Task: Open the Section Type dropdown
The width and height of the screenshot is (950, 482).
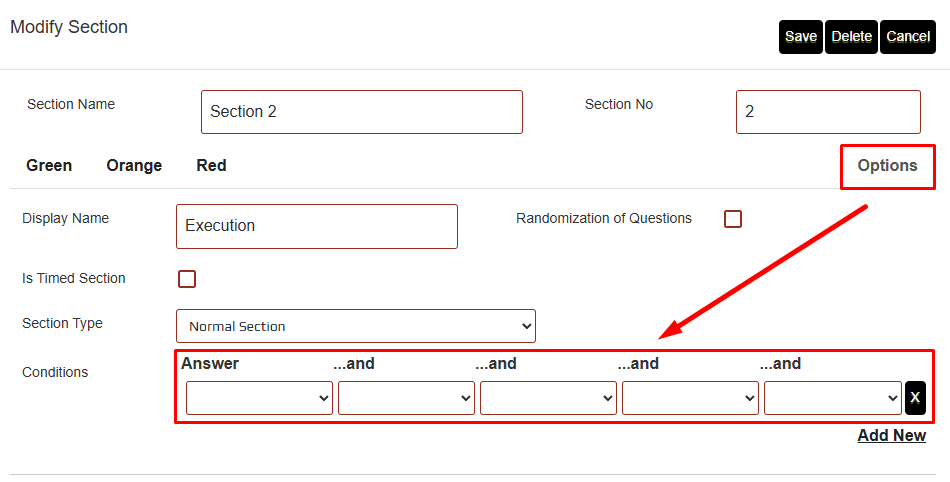Action: pyautogui.click(x=356, y=326)
